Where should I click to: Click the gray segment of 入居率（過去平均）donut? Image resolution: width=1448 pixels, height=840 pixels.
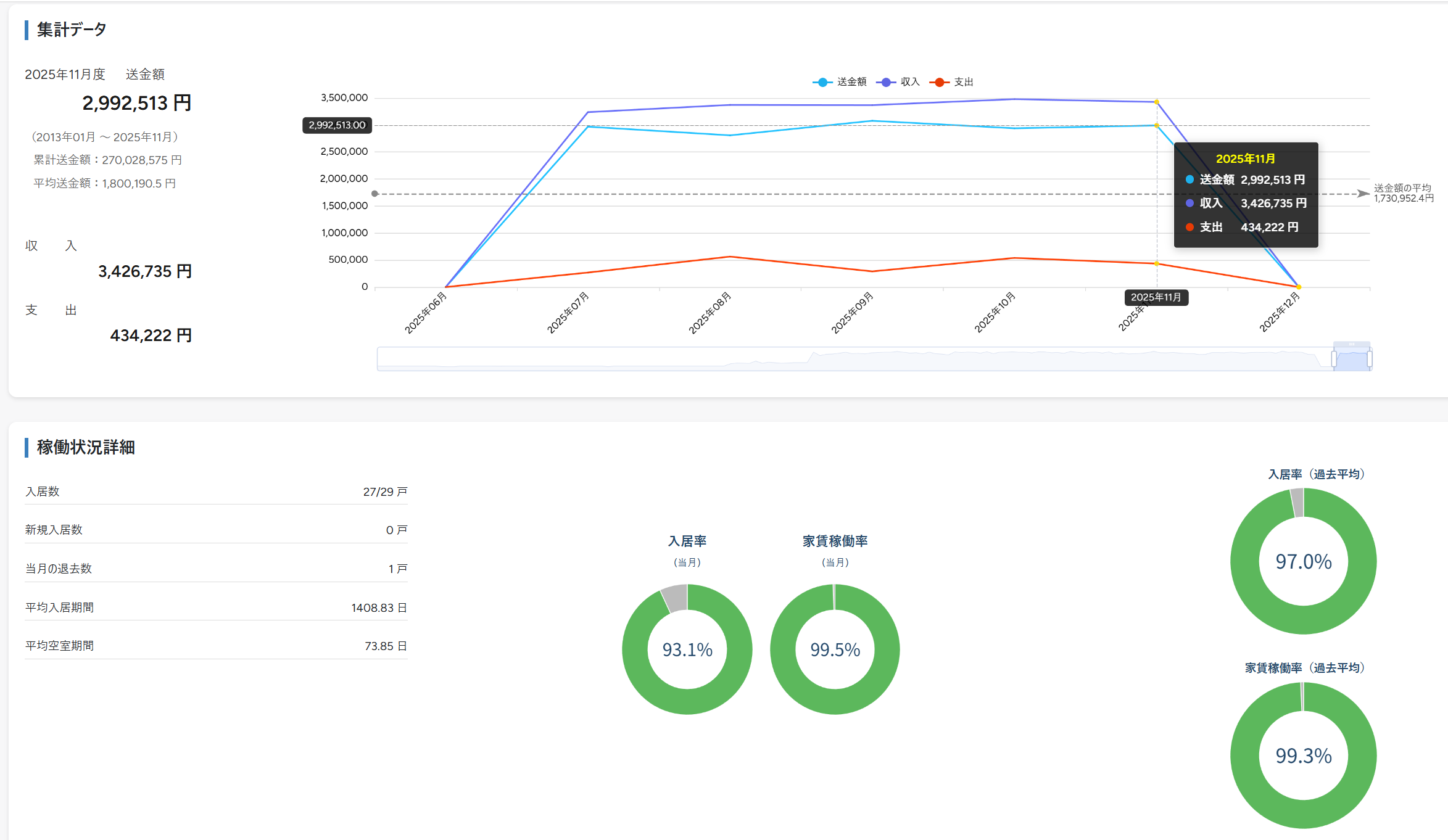tap(1299, 503)
